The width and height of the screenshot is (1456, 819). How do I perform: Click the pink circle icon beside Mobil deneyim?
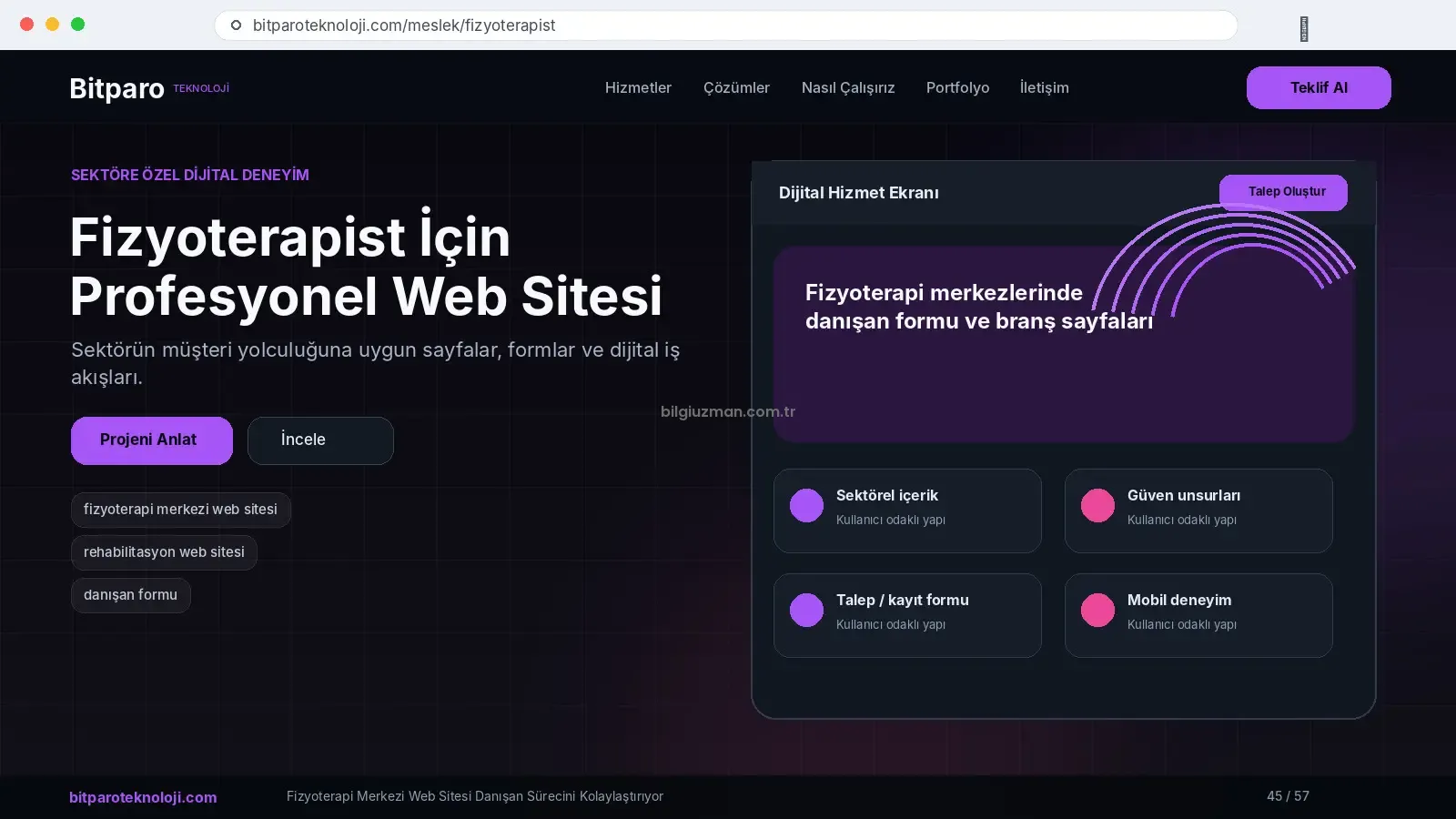coord(1097,610)
